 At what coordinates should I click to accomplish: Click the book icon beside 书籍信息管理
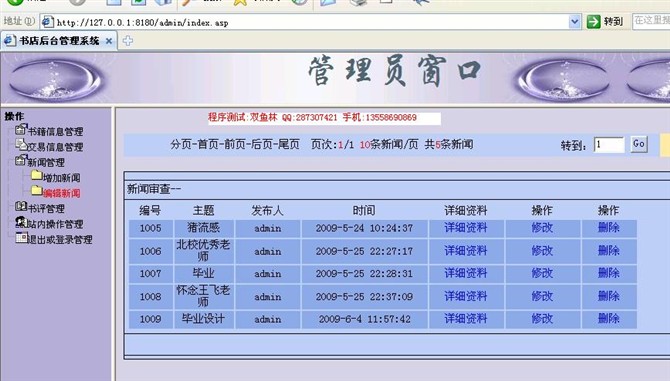click(21, 130)
